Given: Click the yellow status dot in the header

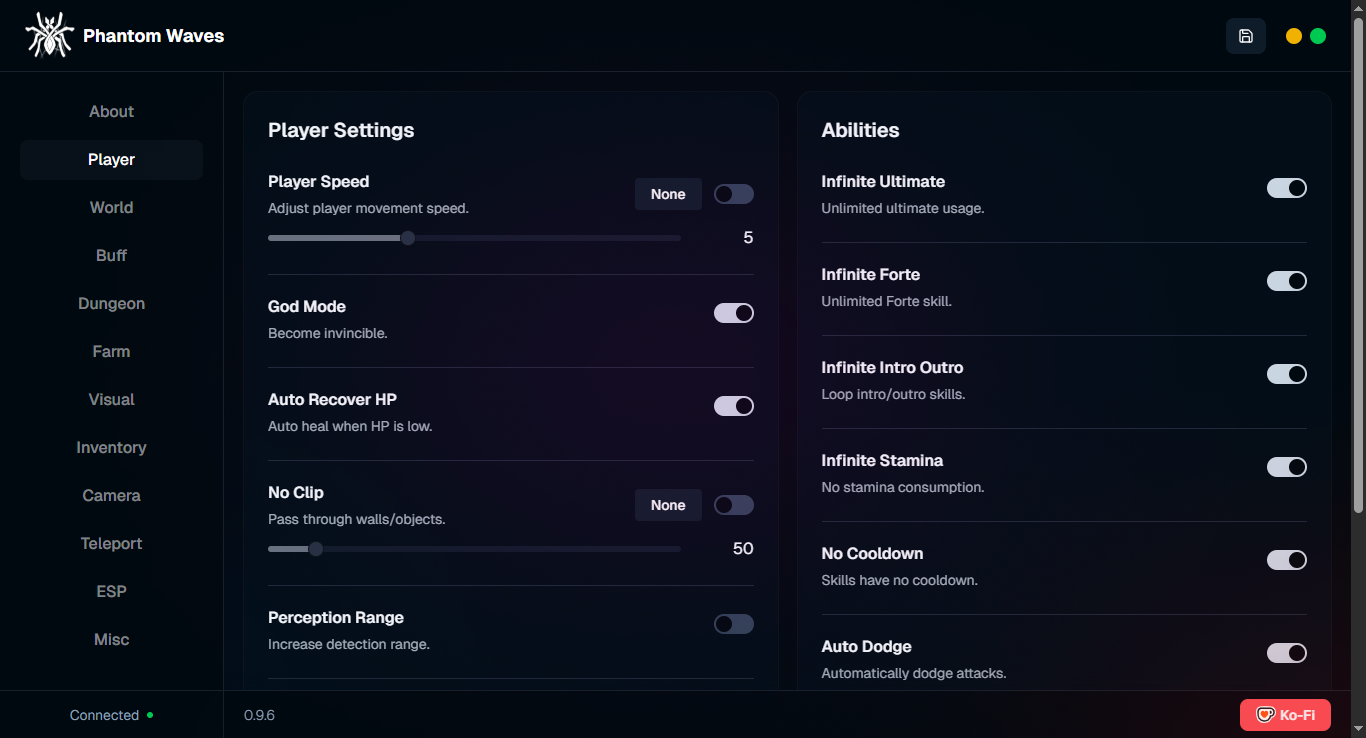Looking at the screenshot, I should click(1293, 35).
